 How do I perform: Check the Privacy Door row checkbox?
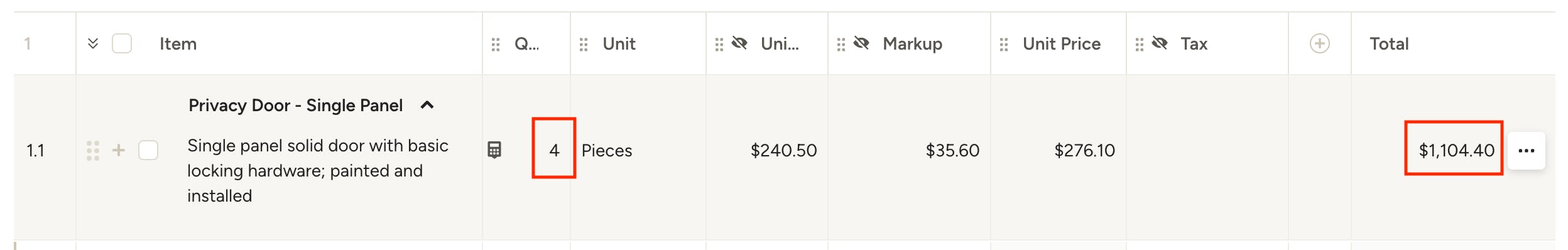[x=148, y=150]
